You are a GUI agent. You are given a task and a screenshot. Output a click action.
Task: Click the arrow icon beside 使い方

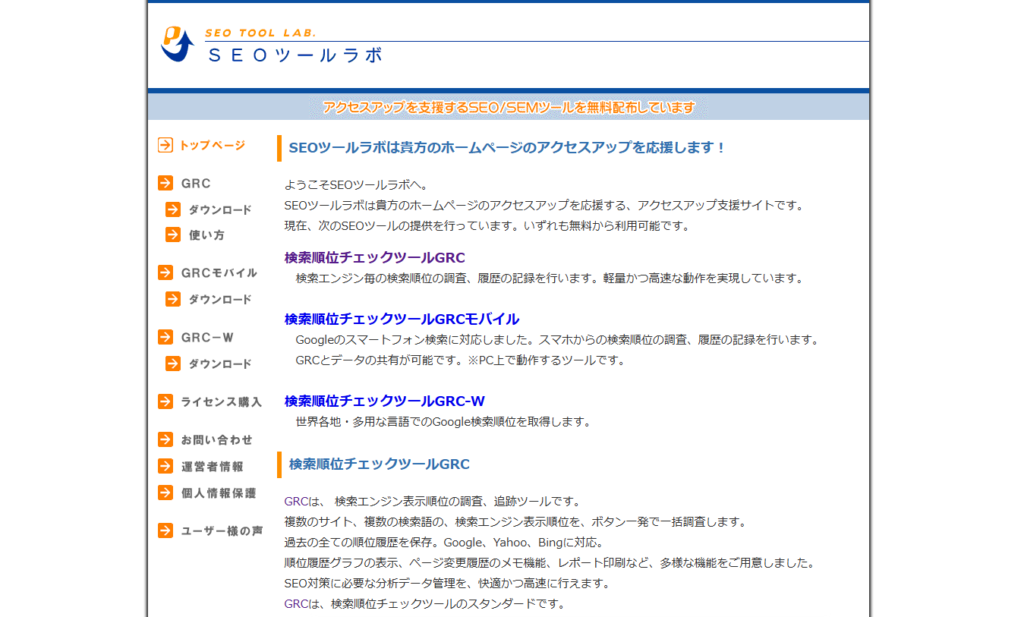pos(172,234)
